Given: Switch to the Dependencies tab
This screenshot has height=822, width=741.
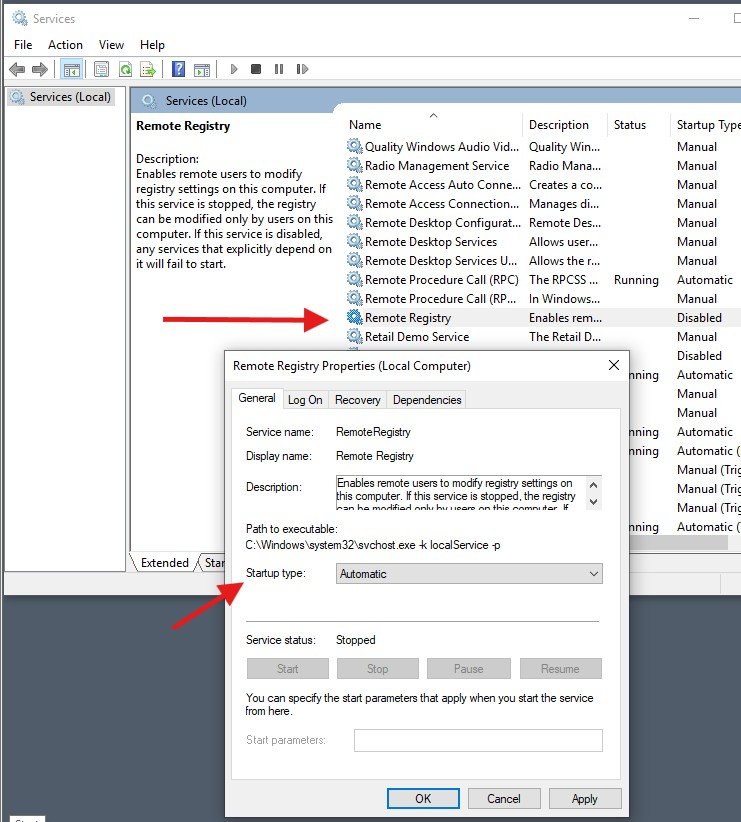Looking at the screenshot, I should pyautogui.click(x=427, y=400).
